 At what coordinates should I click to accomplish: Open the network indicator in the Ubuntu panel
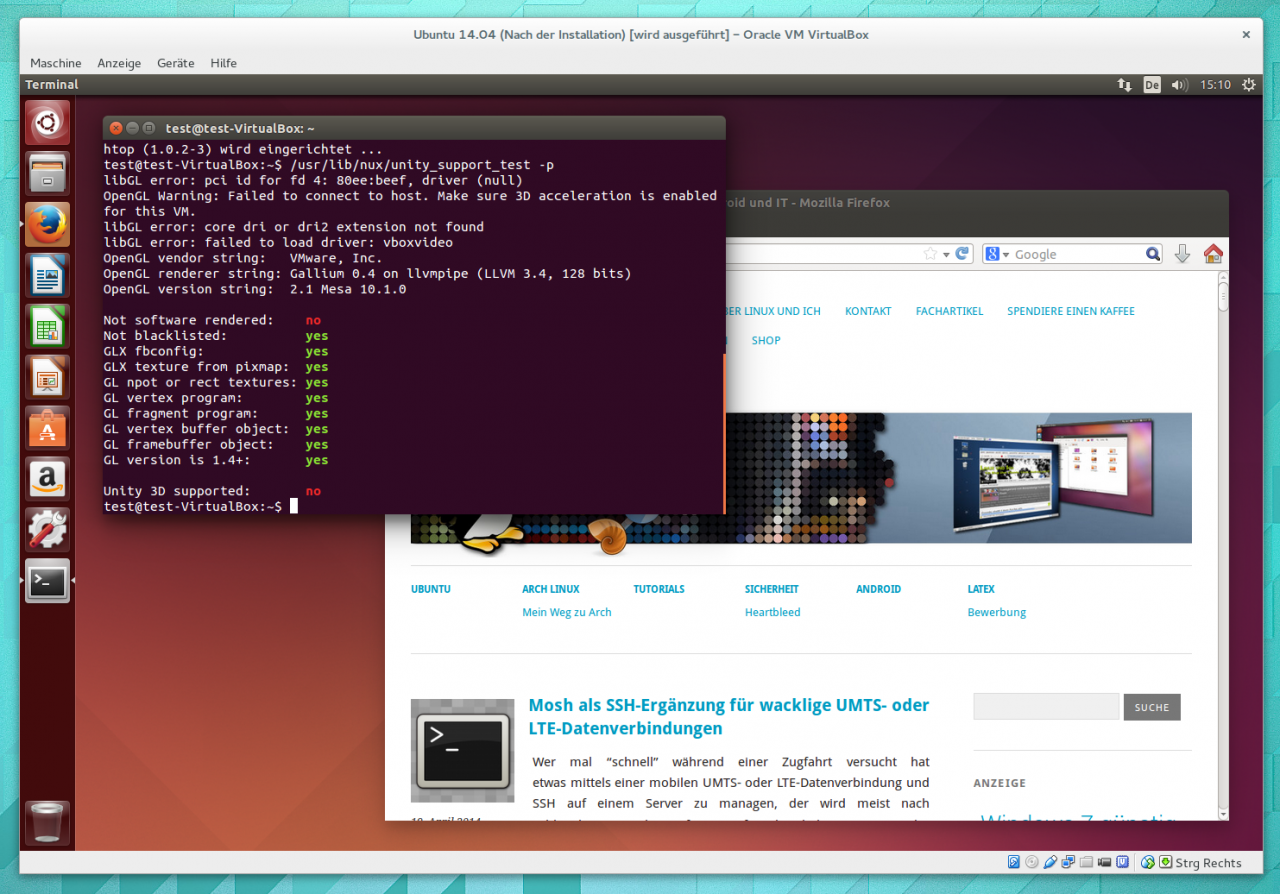1125,85
